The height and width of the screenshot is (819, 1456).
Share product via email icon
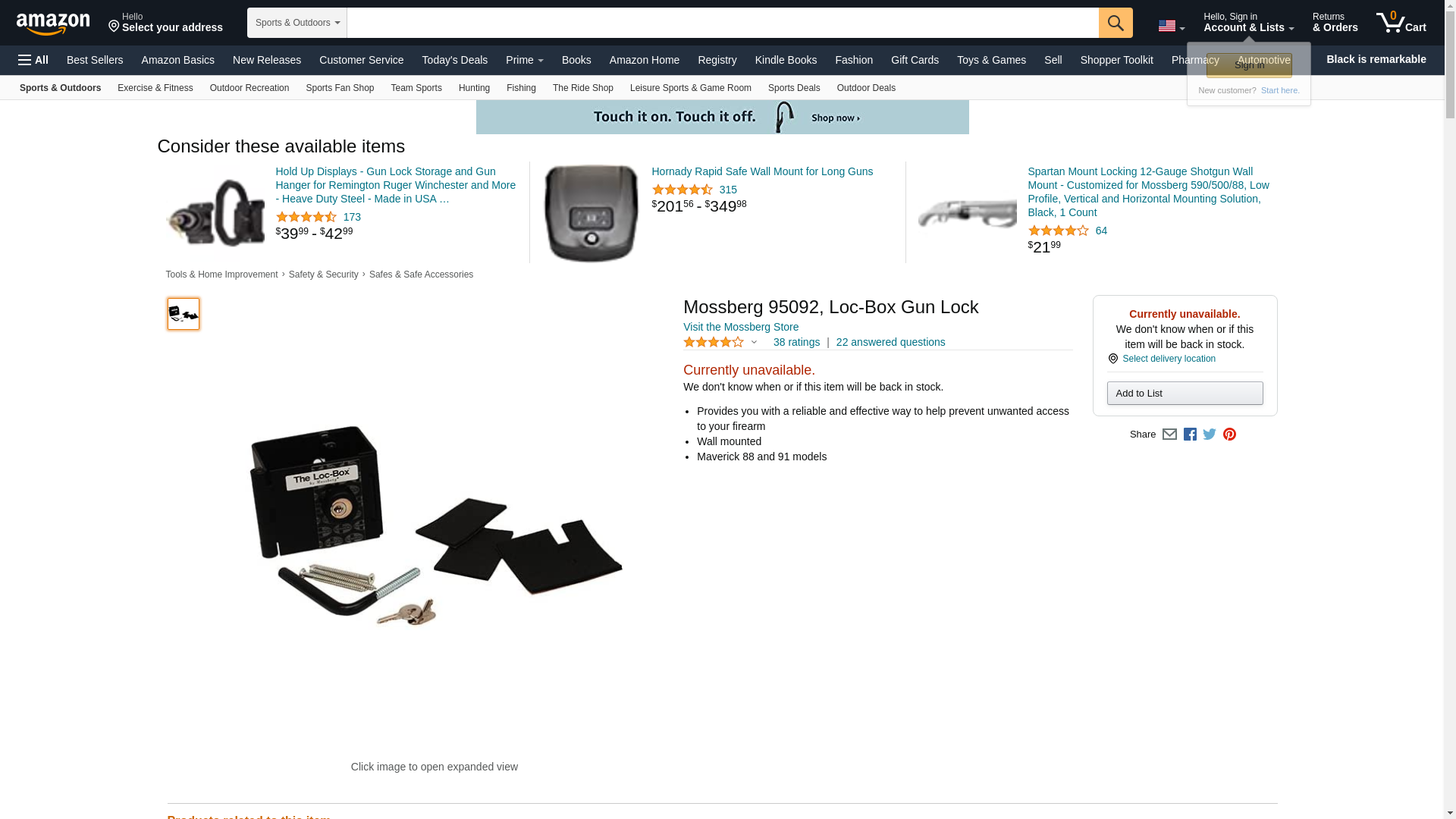click(x=1169, y=435)
